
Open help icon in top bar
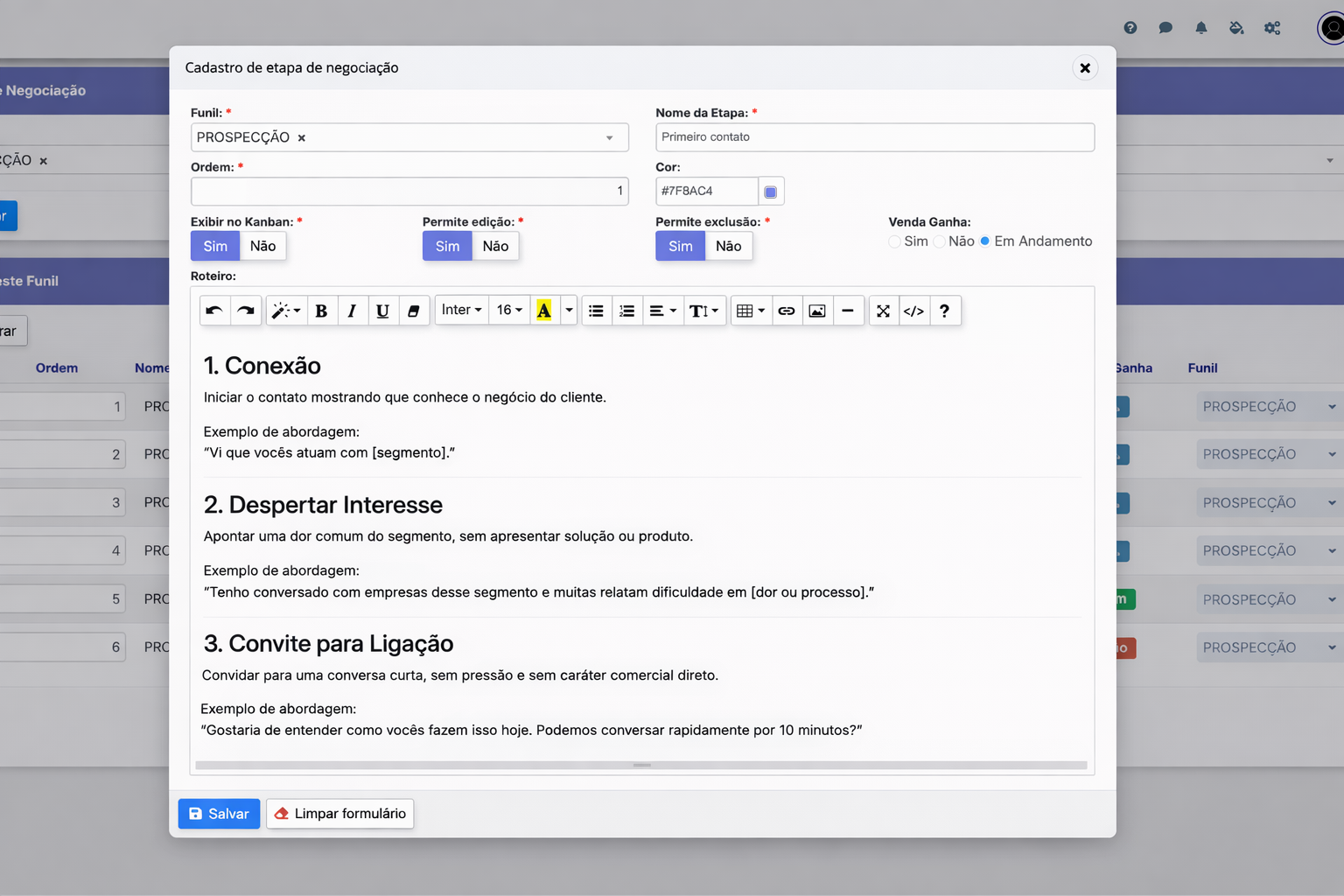coord(1130,28)
